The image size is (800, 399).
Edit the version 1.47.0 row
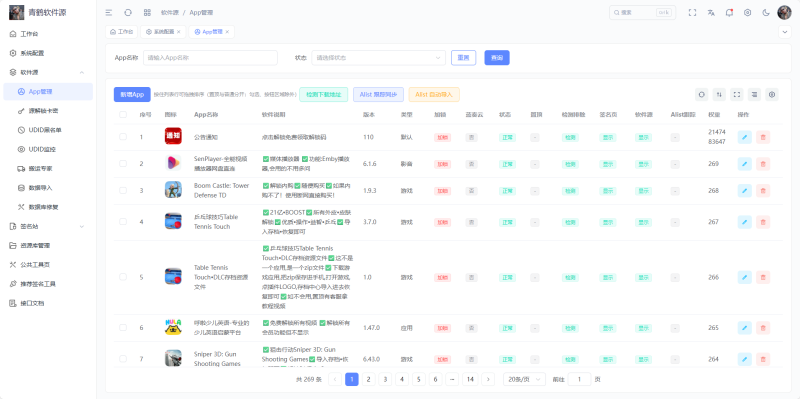click(745, 328)
